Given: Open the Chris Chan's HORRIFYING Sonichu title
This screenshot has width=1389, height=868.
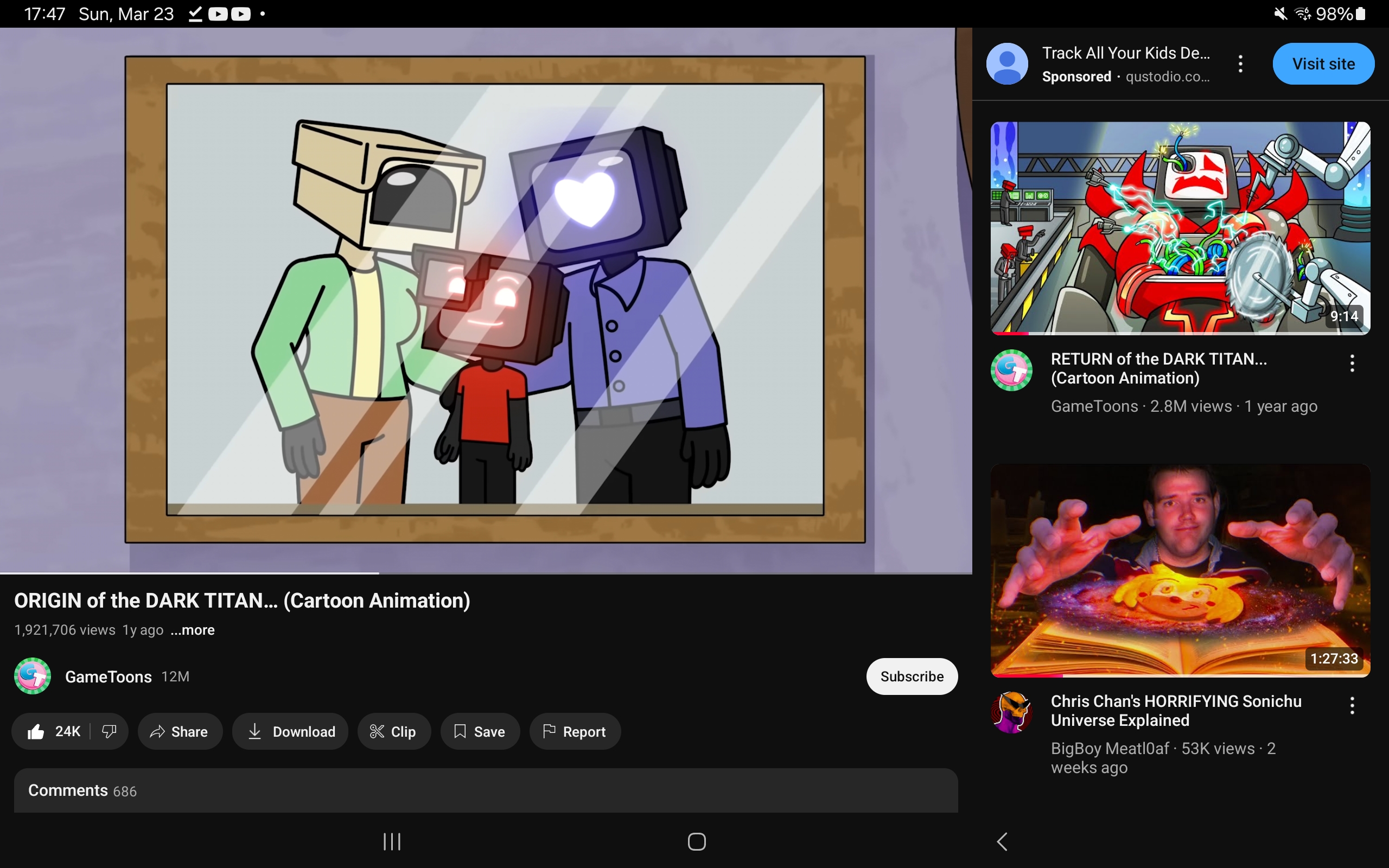Looking at the screenshot, I should pyautogui.click(x=1176, y=711).
